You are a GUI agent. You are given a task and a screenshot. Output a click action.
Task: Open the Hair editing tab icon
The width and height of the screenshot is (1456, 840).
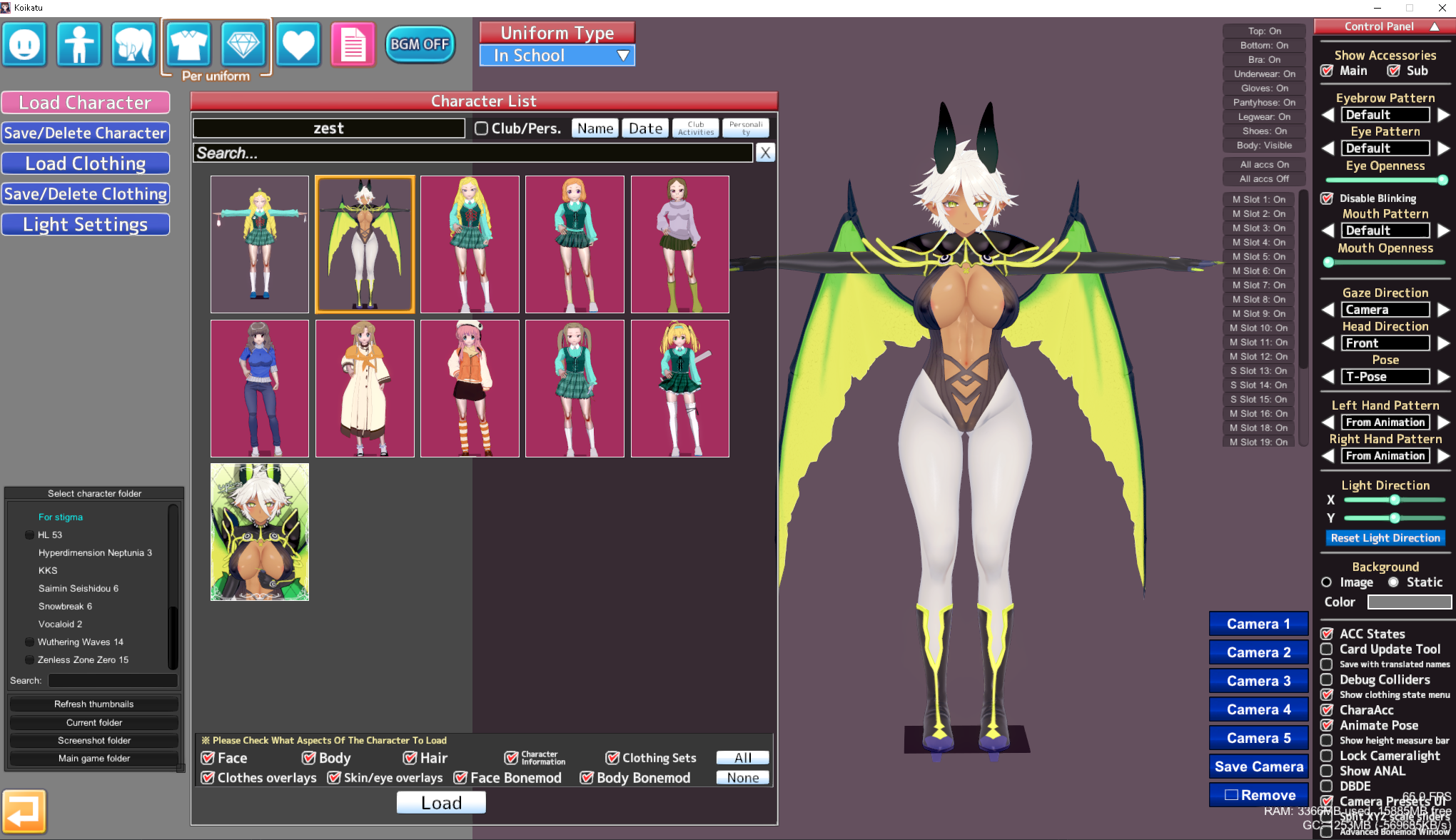(x=133, y=44)
